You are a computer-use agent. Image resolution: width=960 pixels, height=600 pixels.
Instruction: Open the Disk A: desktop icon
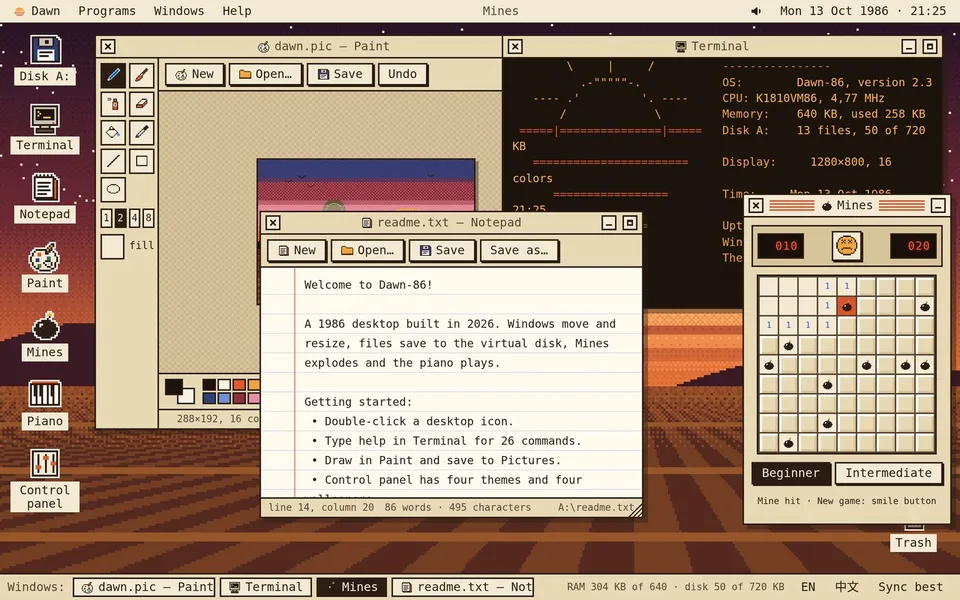pos(45,60)
